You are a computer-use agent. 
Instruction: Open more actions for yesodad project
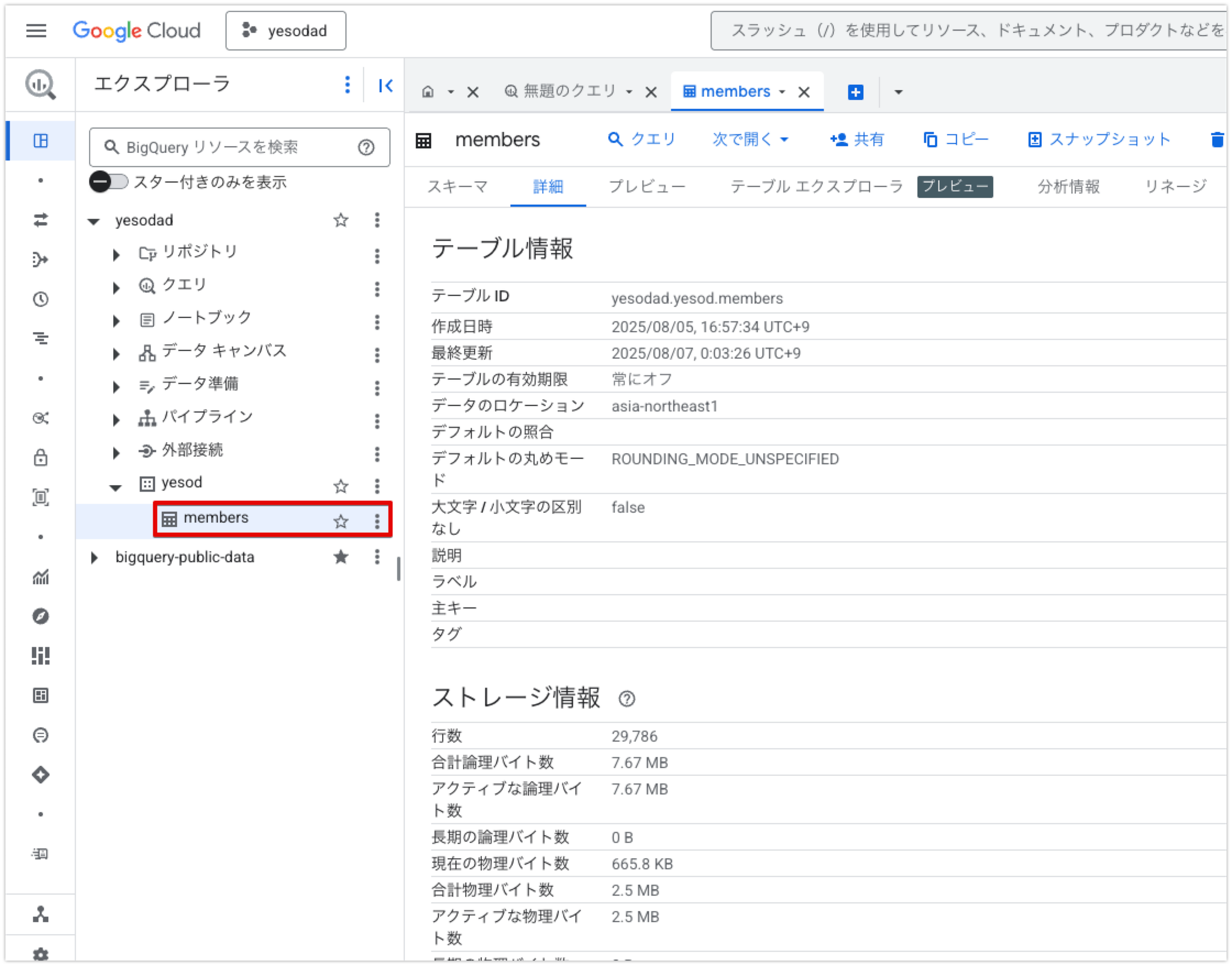point(377,220)
